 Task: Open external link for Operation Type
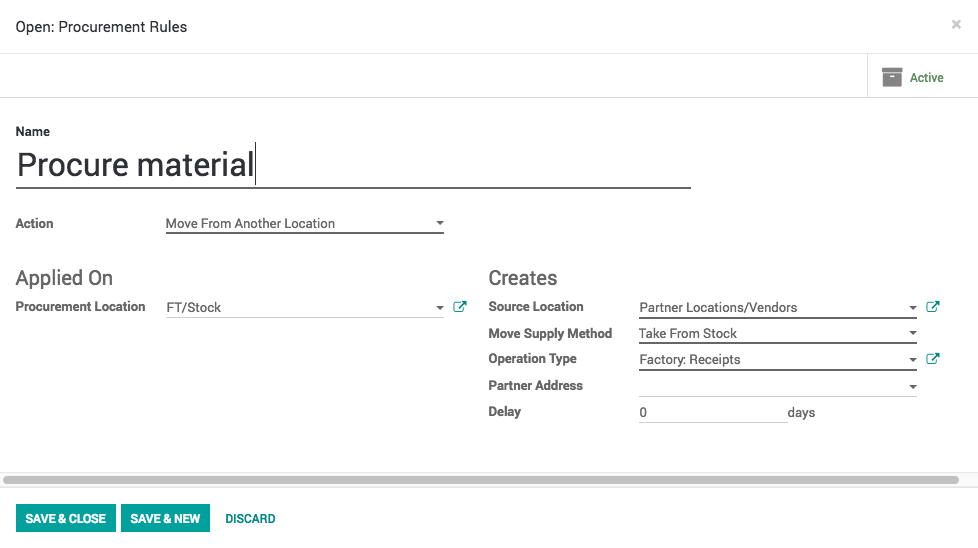coord(933,359)
